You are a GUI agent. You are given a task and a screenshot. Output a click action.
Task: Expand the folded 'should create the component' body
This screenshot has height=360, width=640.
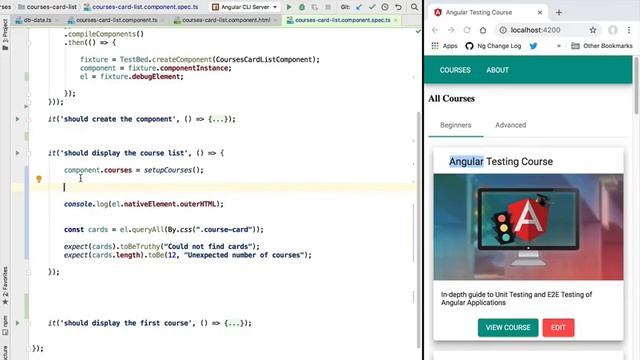click(x=219, y=119)
